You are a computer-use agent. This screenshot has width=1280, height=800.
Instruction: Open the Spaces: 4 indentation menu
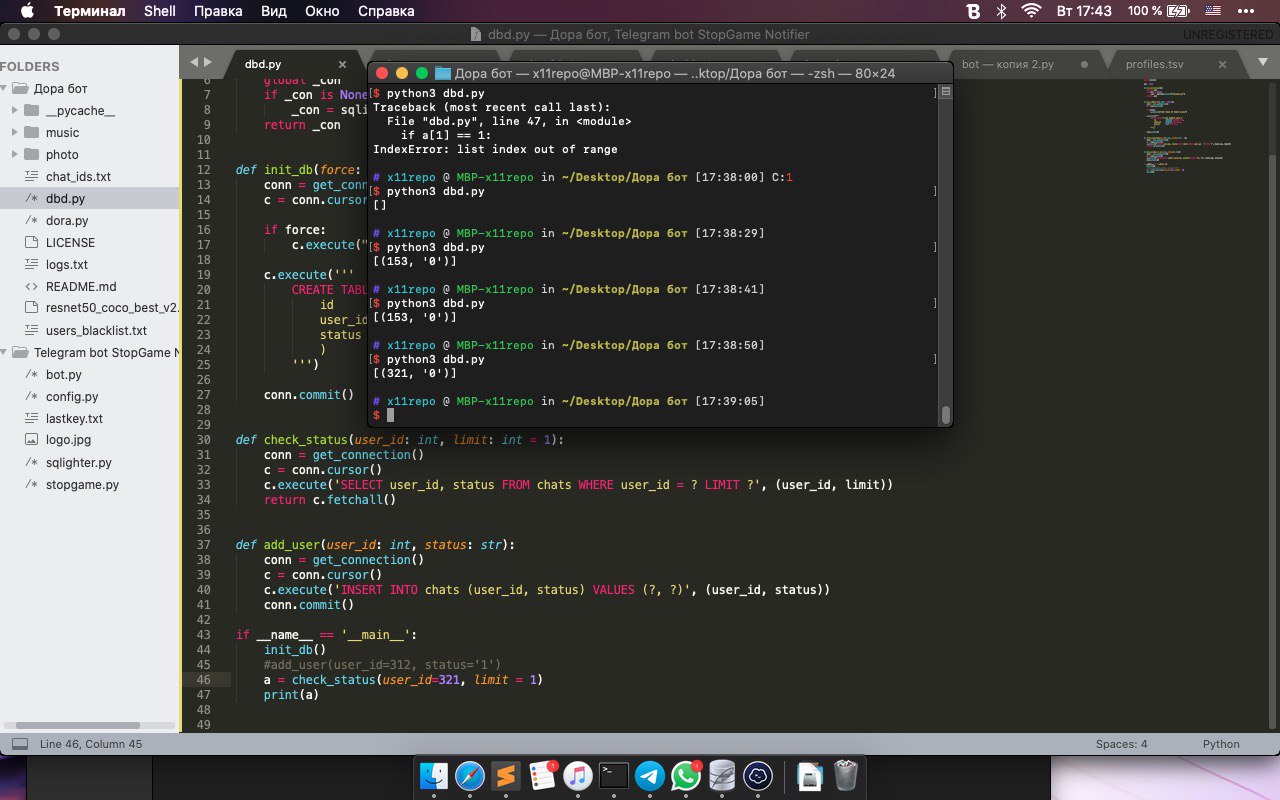click(x=1122, y=744)
